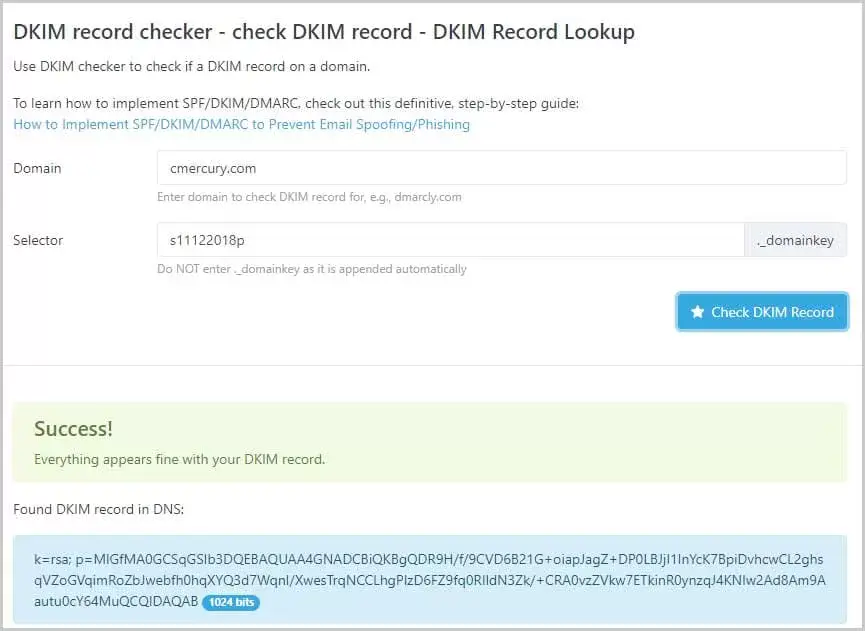Click the 'Everything appears fine' success message

click(x=179, y=460)
